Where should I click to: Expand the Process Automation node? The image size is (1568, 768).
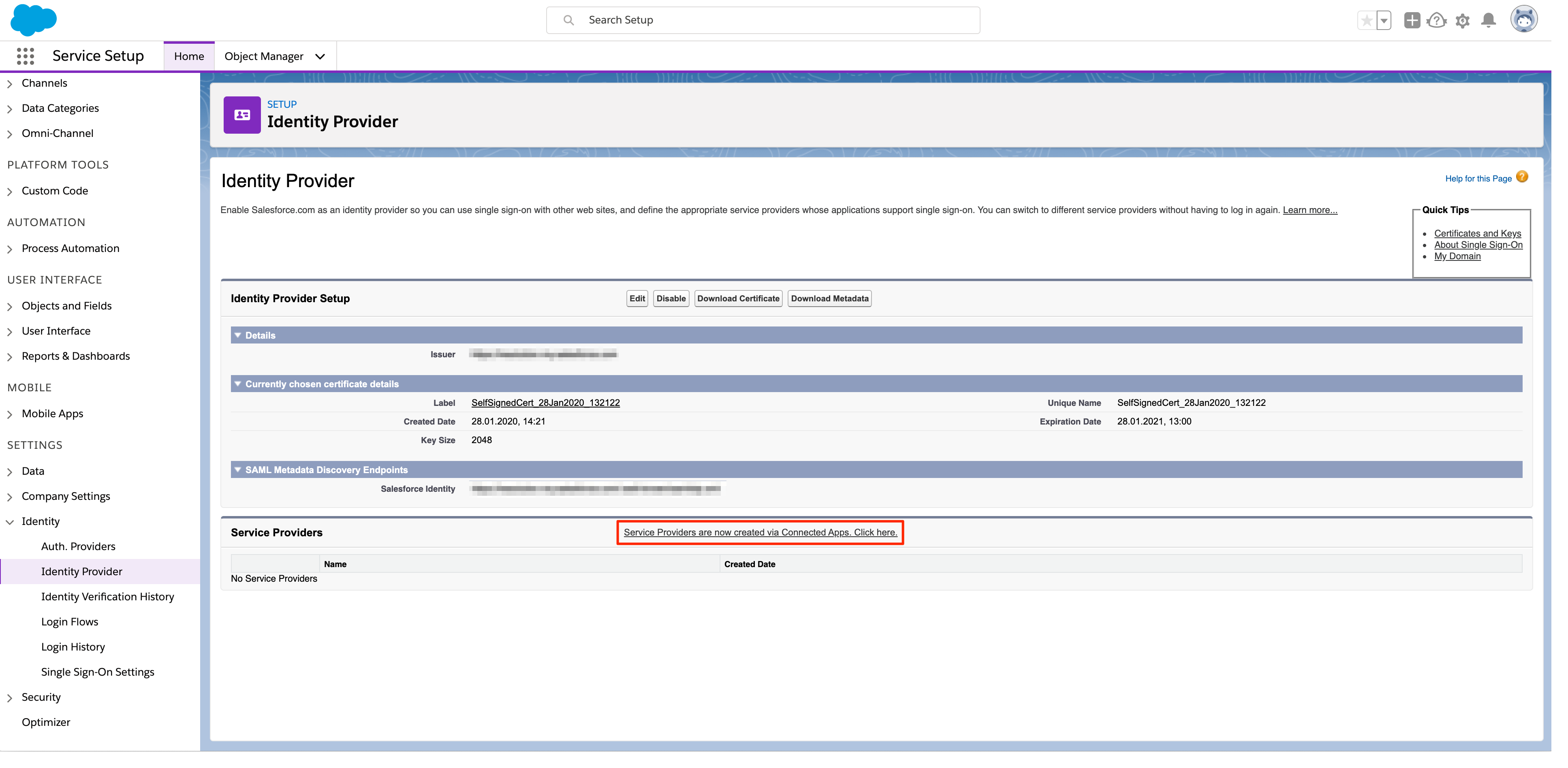pos(10,249)
